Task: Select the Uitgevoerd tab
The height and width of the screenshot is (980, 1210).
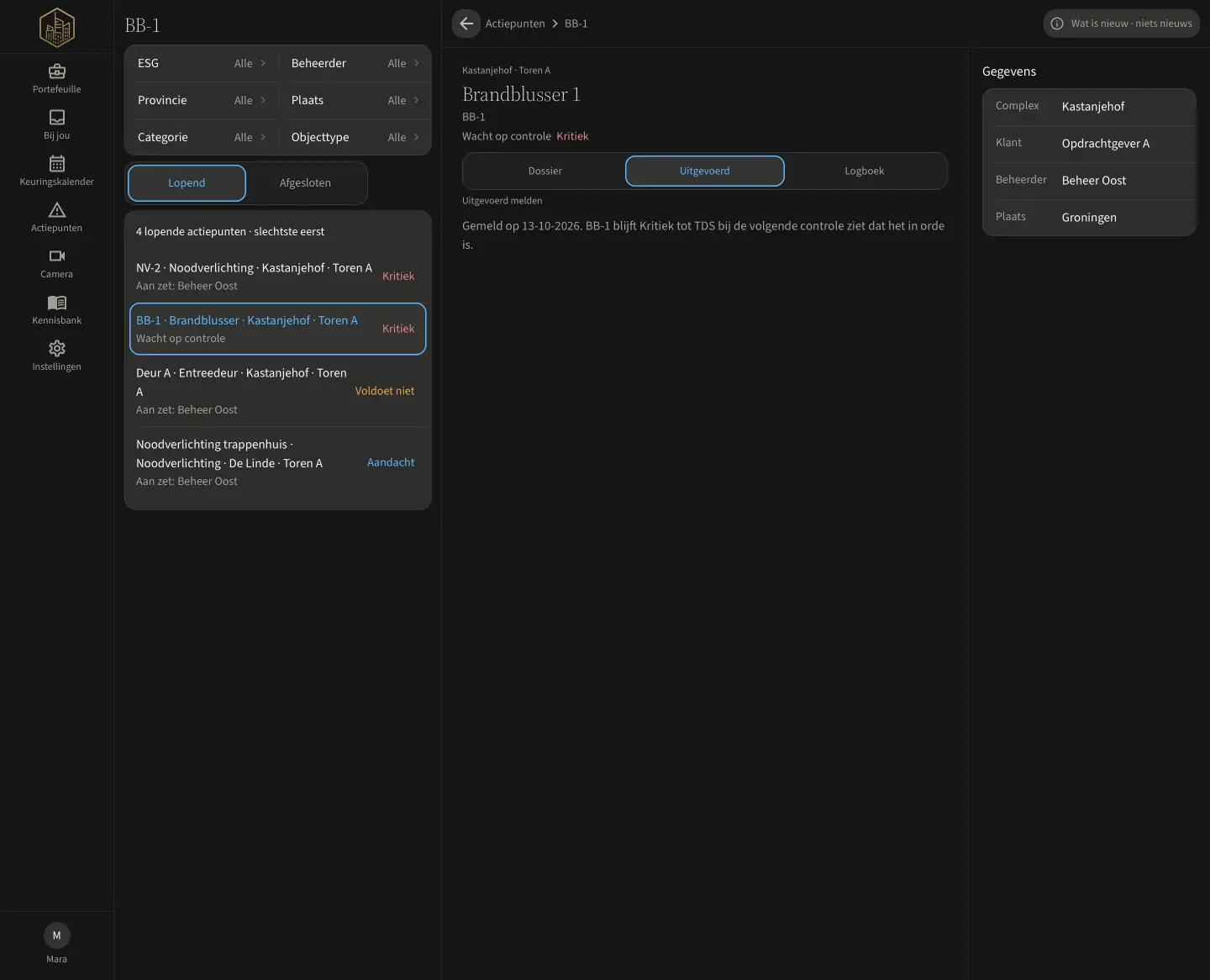Action: pos(705,171)
